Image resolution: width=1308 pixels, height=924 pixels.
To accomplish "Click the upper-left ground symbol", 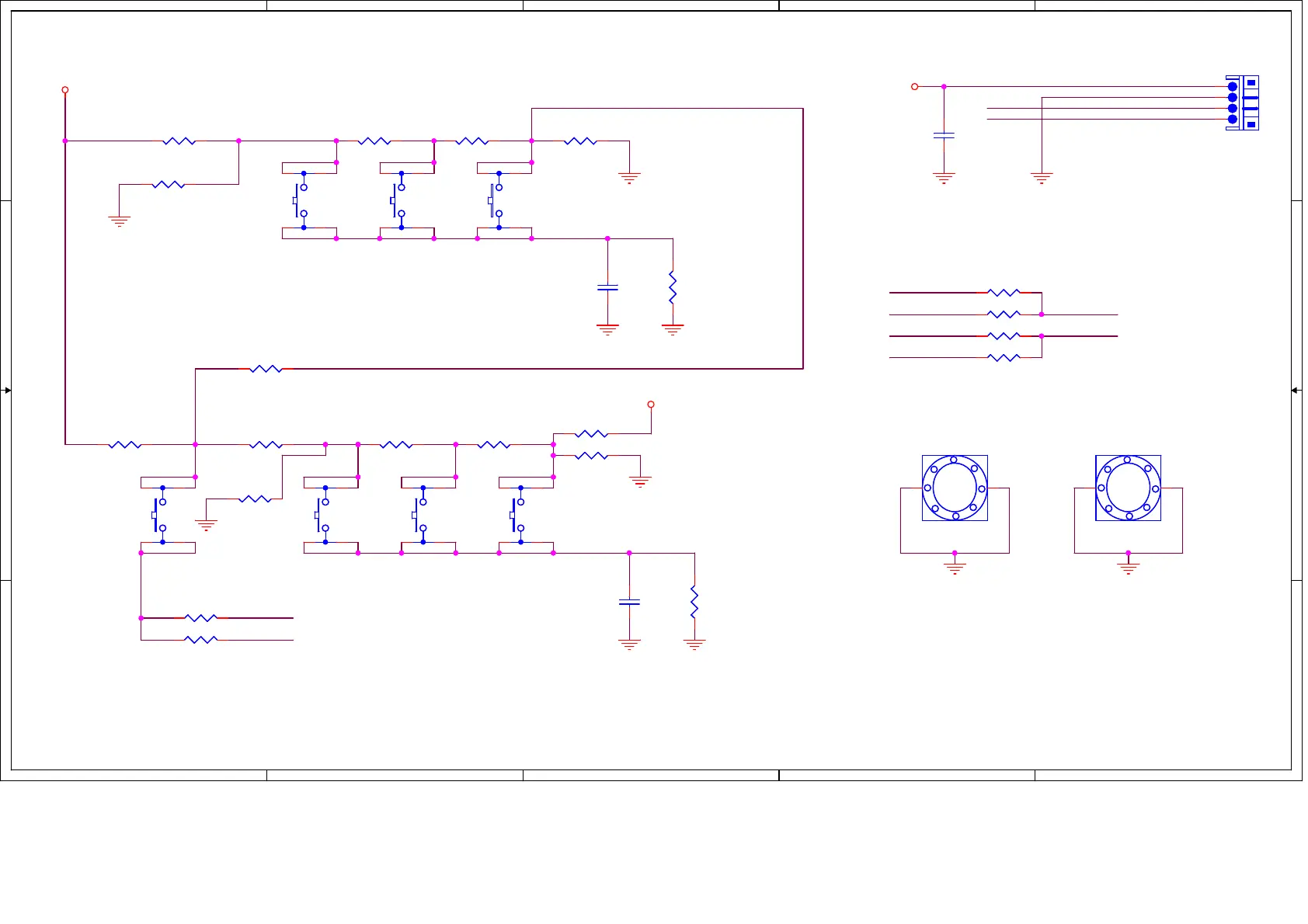I will click(x=119, y=221).
